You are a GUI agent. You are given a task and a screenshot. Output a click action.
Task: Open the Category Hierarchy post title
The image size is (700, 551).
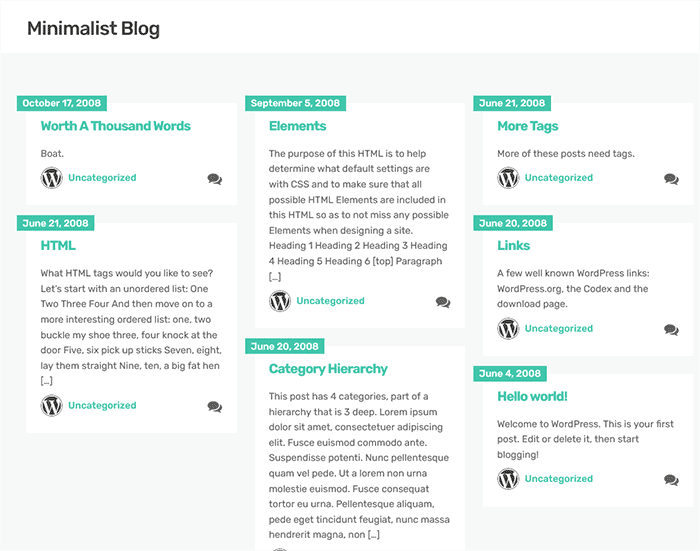tap(328, 369)
